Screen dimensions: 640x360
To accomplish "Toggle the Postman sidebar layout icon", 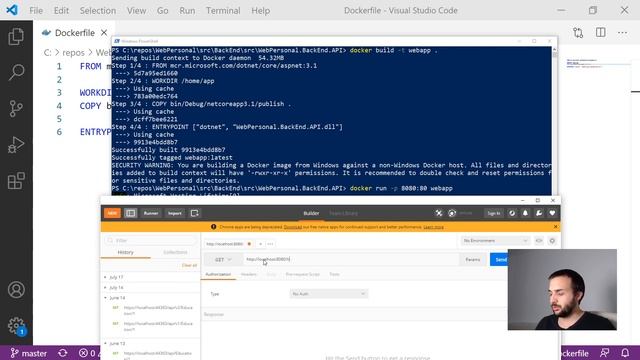I will point(131,213).
